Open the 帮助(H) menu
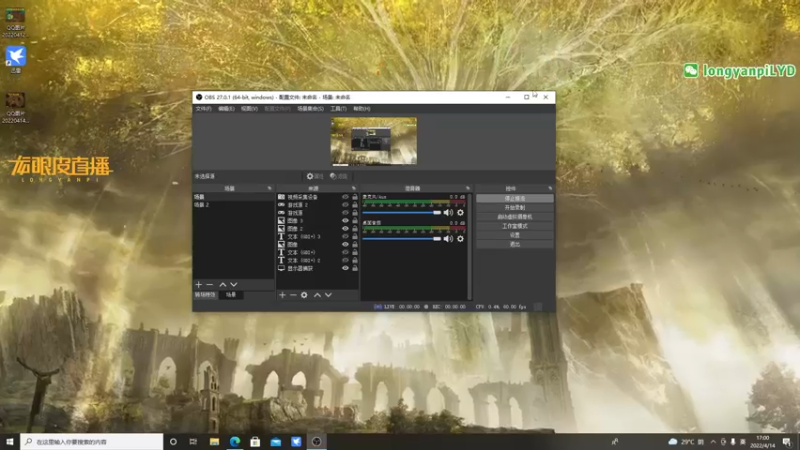Image resolution: width=800 pixels, height=450 pixels. [361, 109]
